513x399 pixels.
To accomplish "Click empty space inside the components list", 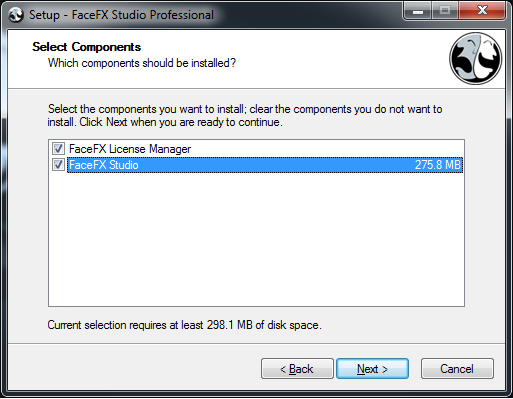I will click(256, 240).
